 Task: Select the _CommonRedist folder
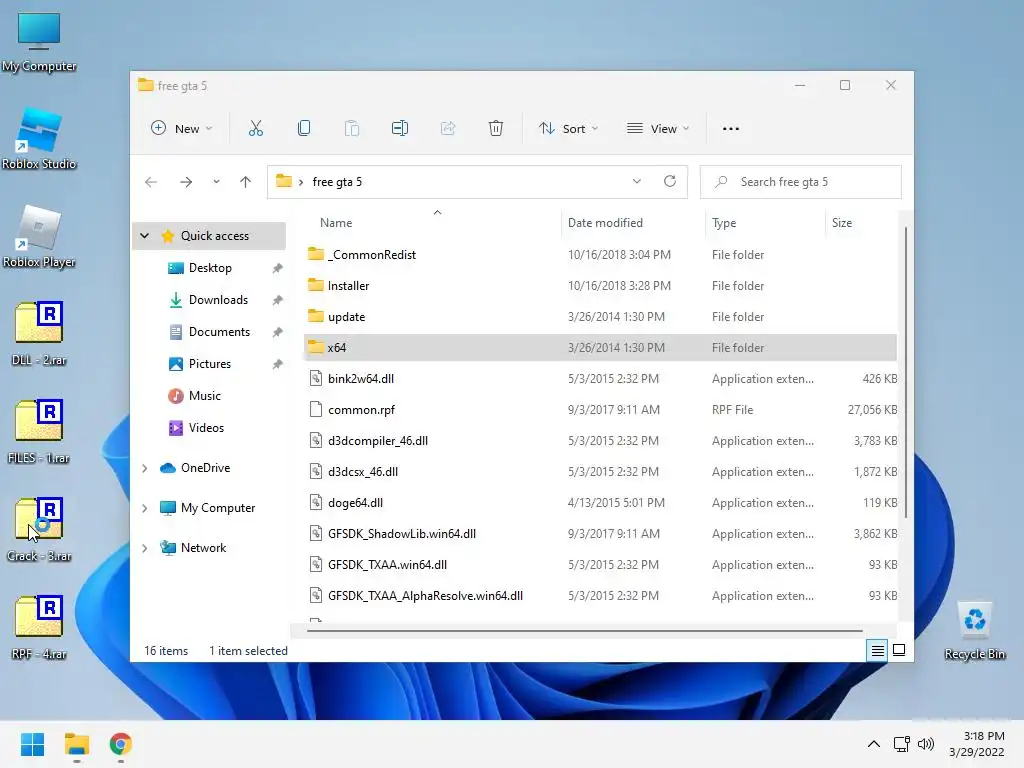pyautogui.click(x=600, y=255)
